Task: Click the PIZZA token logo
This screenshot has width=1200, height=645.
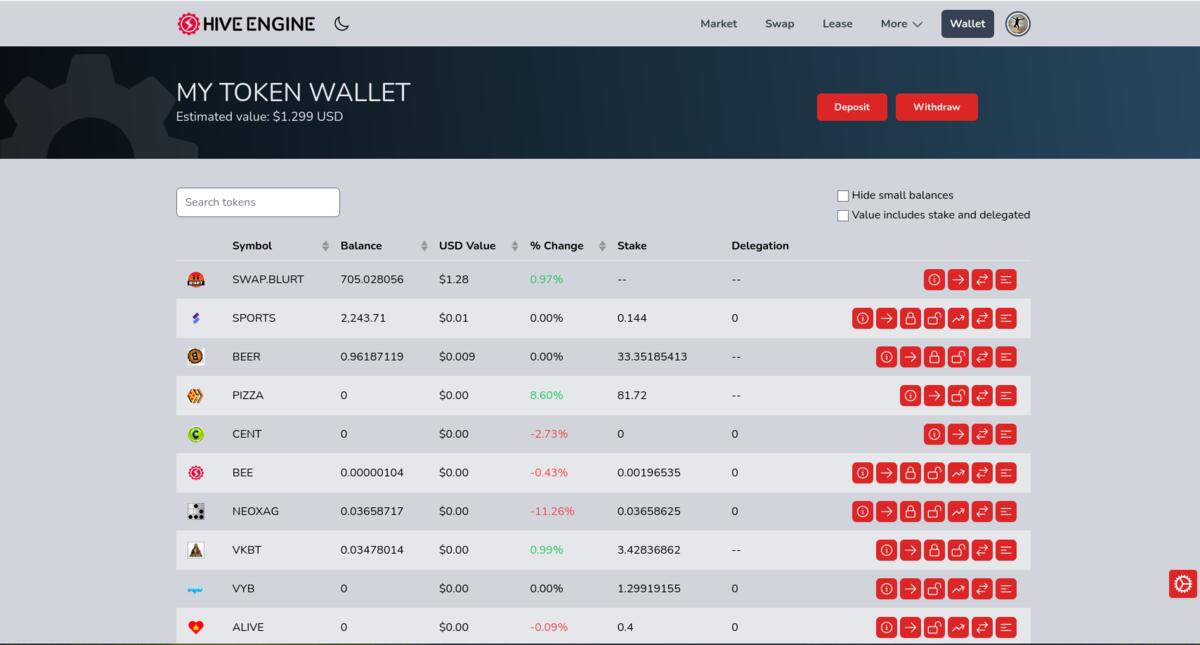Action: click(x=196, y=396)
